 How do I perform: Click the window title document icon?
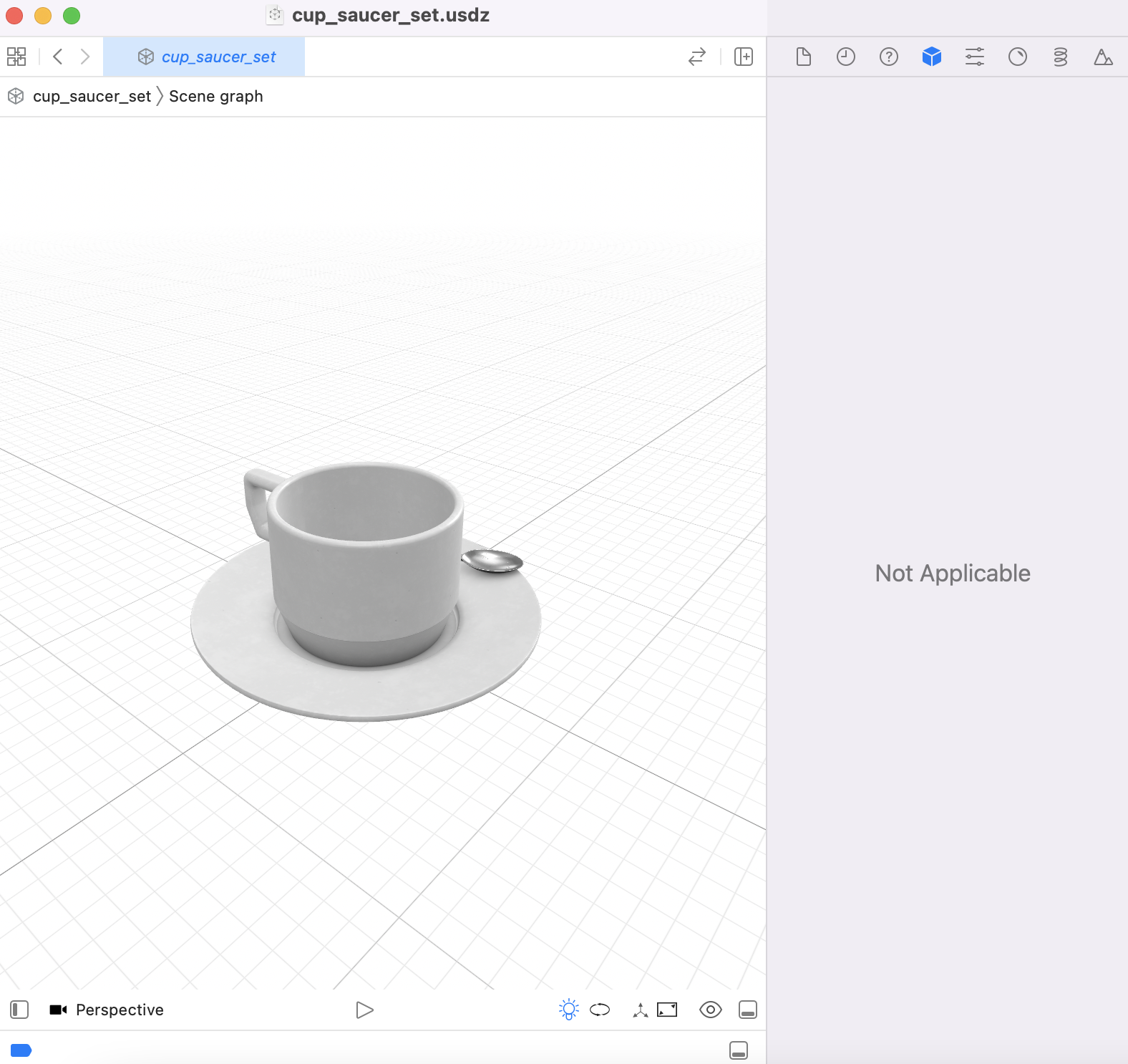pyautogui.click(x=275, y=15)
